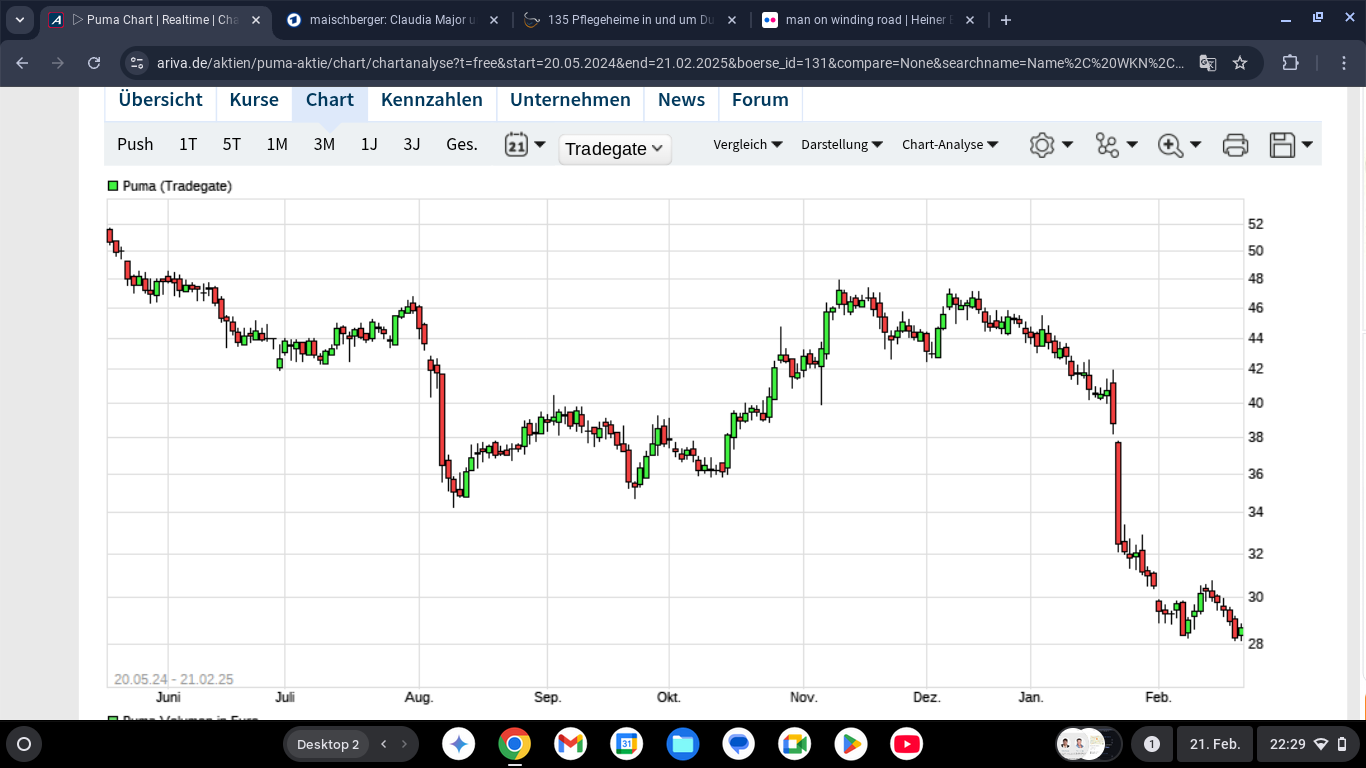Open the Desktop 2 desk button
Viewport: 1366px width, 768px height.
click(x=328, y=744)
